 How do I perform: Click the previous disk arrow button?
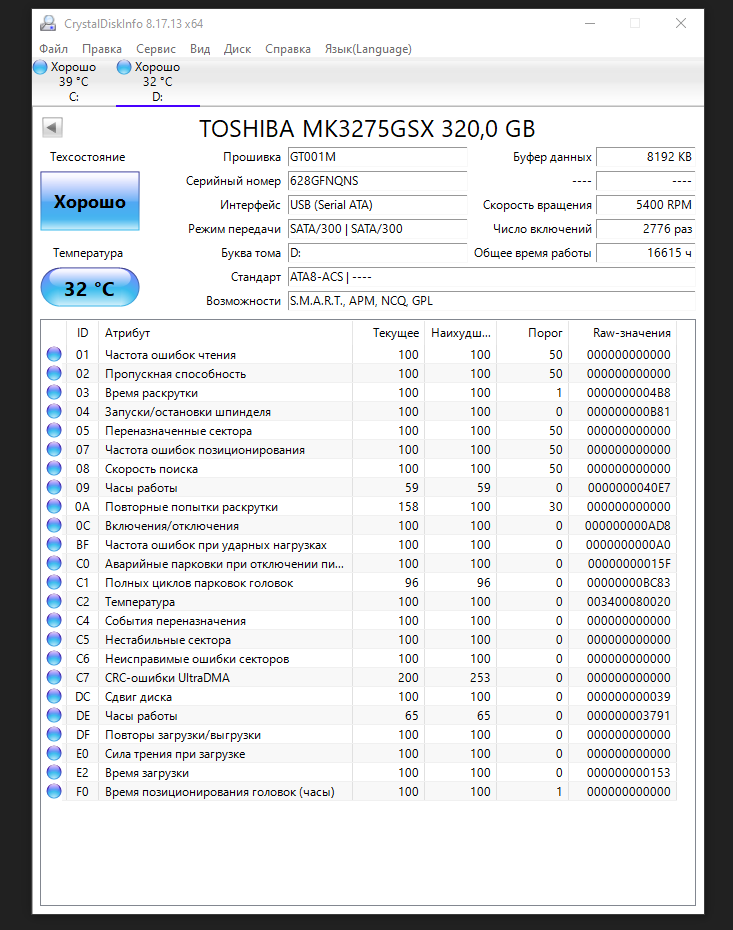coord(52,127)
